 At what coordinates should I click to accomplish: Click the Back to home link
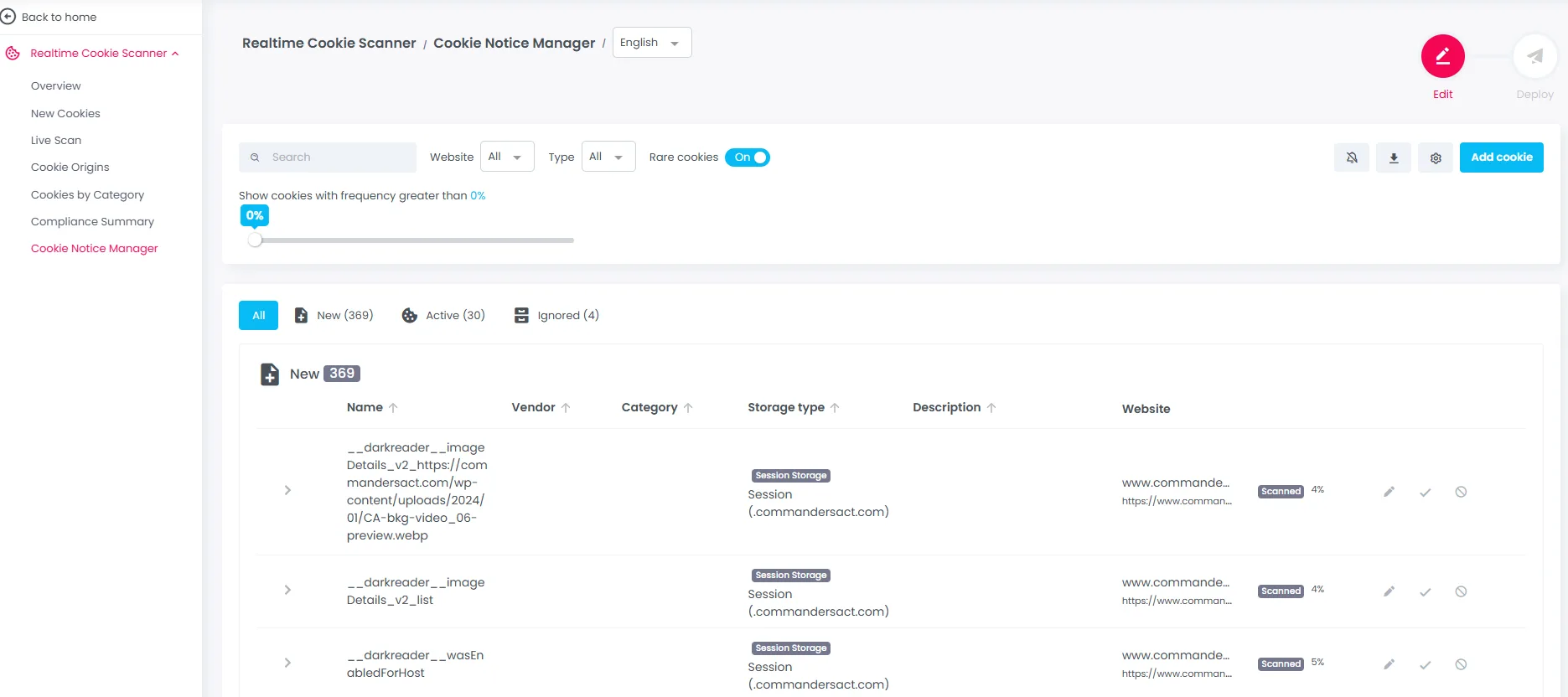(59, 17)
